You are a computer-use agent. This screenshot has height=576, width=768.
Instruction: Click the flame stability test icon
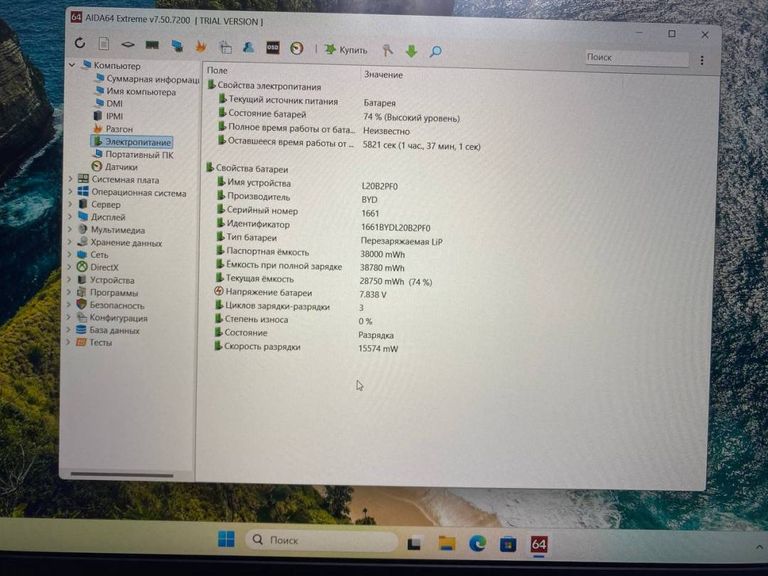point(201,46)
